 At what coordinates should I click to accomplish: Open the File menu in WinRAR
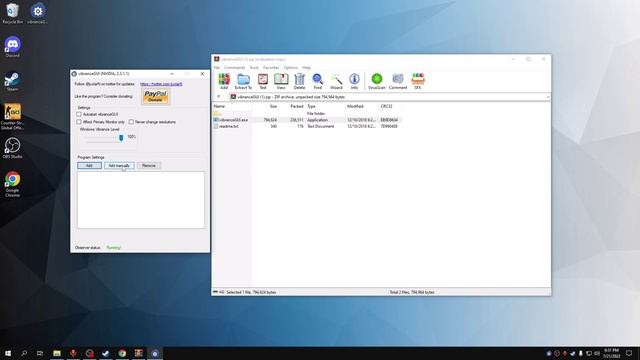point(216,67)
